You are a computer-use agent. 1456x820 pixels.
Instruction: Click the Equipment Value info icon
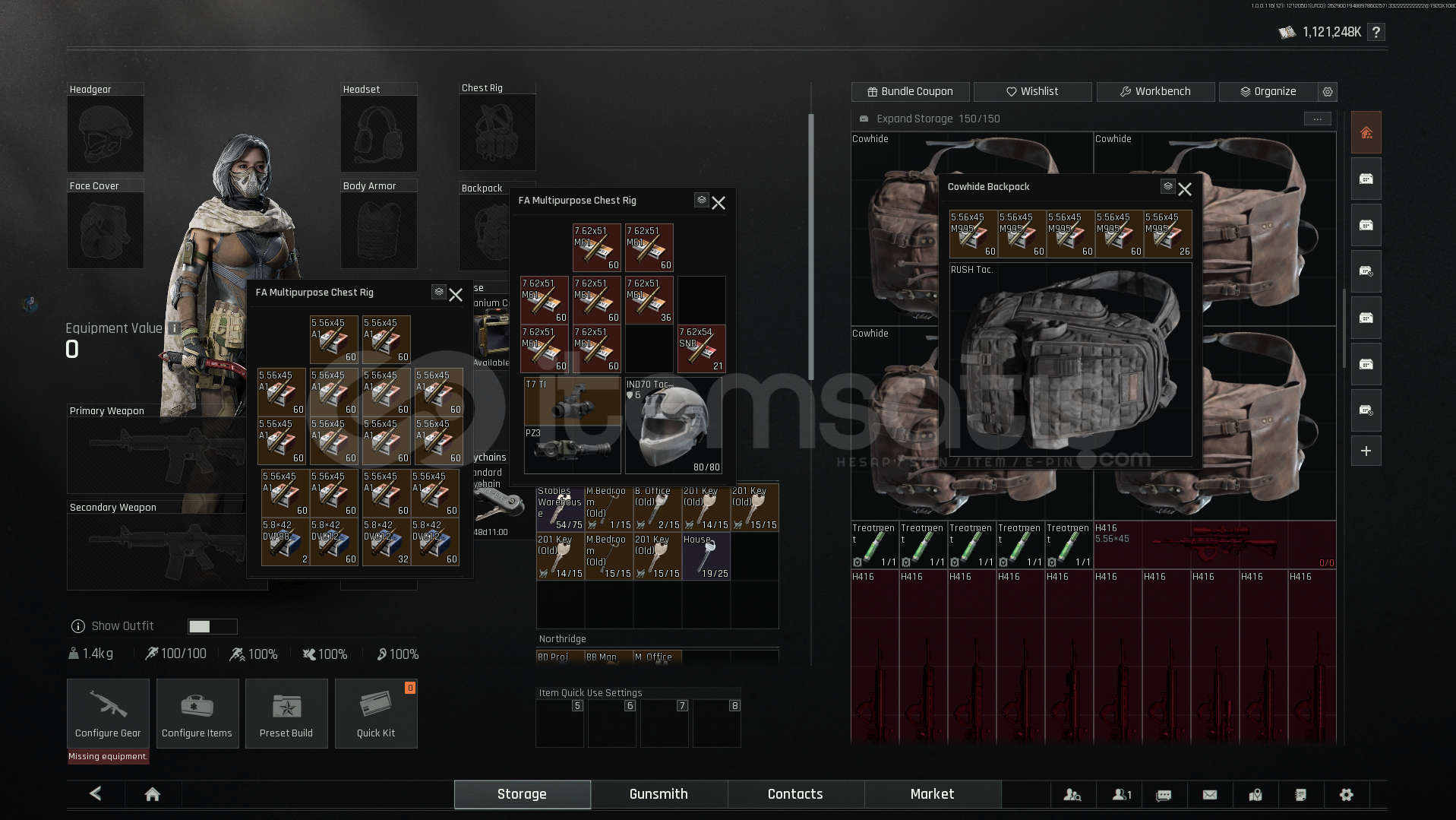(x=174, y=328)
